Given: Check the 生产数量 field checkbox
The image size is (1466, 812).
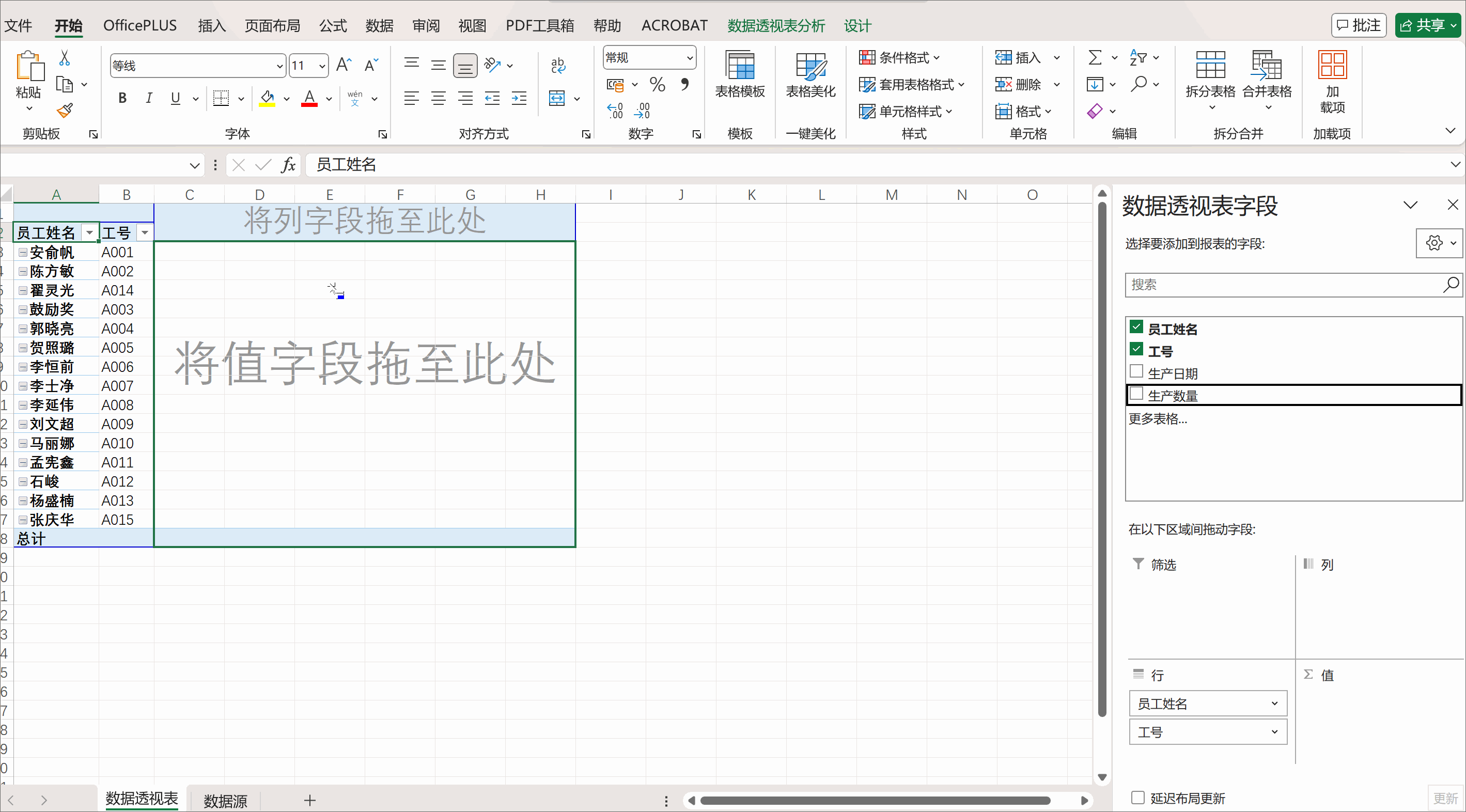Looking at the screenshot, I should point(1136,394).
